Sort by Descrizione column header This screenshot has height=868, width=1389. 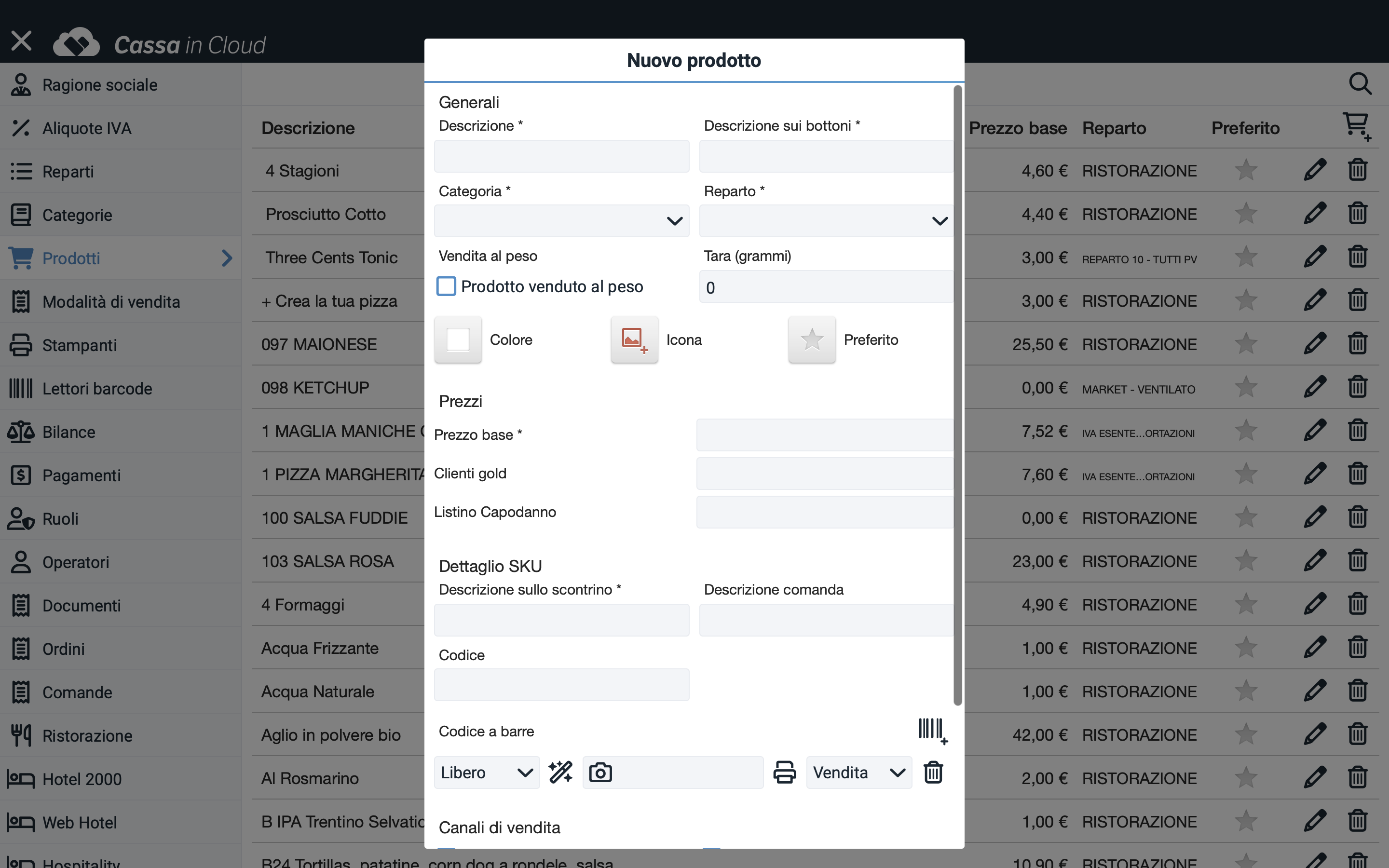click(x=308, y=127)
